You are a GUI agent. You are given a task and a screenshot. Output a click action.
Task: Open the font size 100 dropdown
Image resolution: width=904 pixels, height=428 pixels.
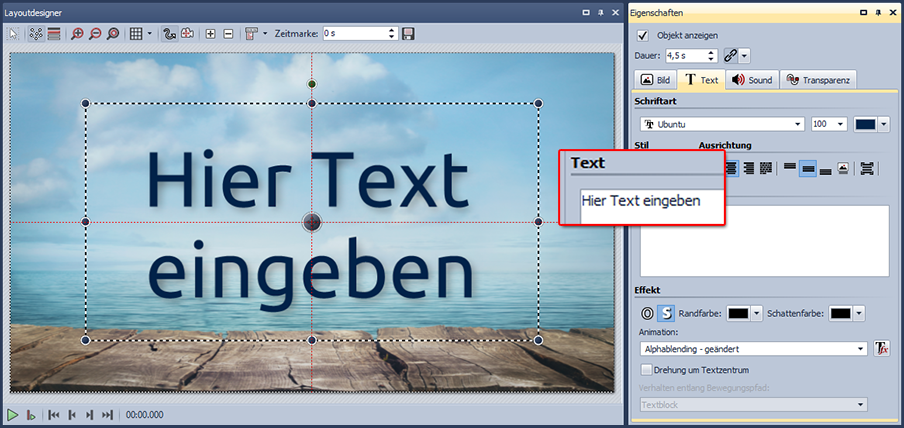840,124
